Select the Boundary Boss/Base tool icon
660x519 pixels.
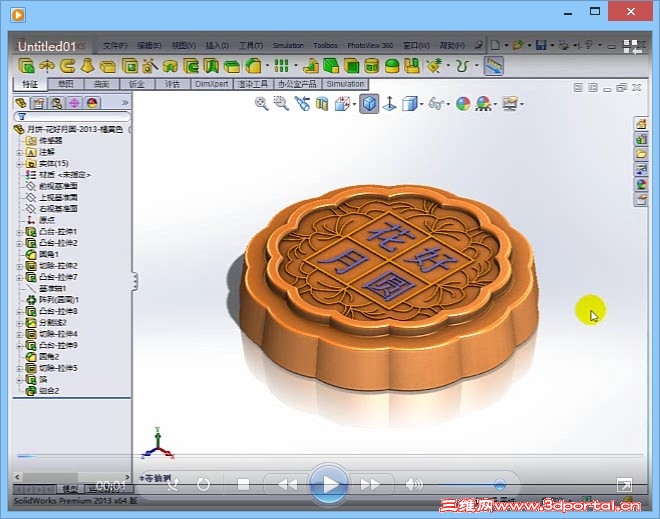108,66
